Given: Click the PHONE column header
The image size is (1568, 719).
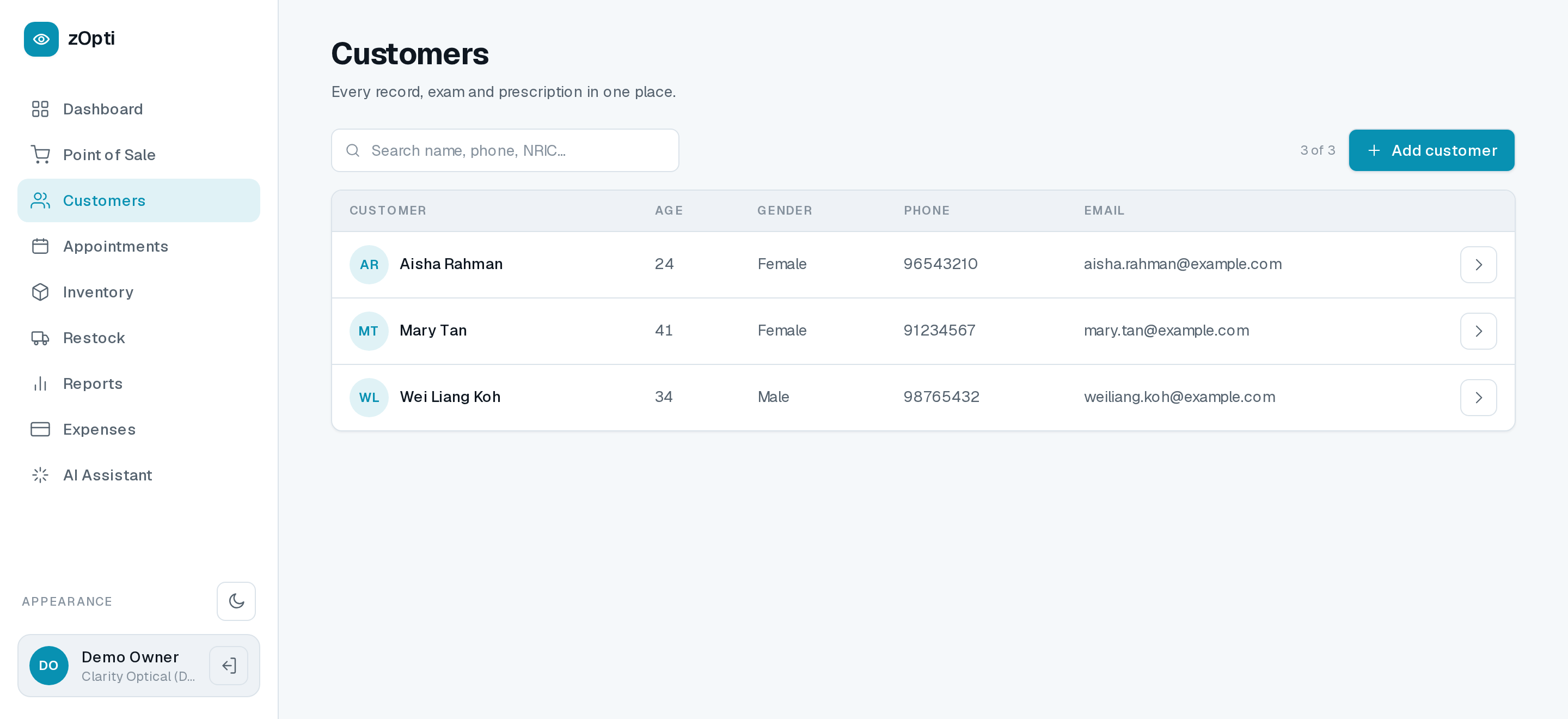Looking at the screenshot, I should point(927,211).
